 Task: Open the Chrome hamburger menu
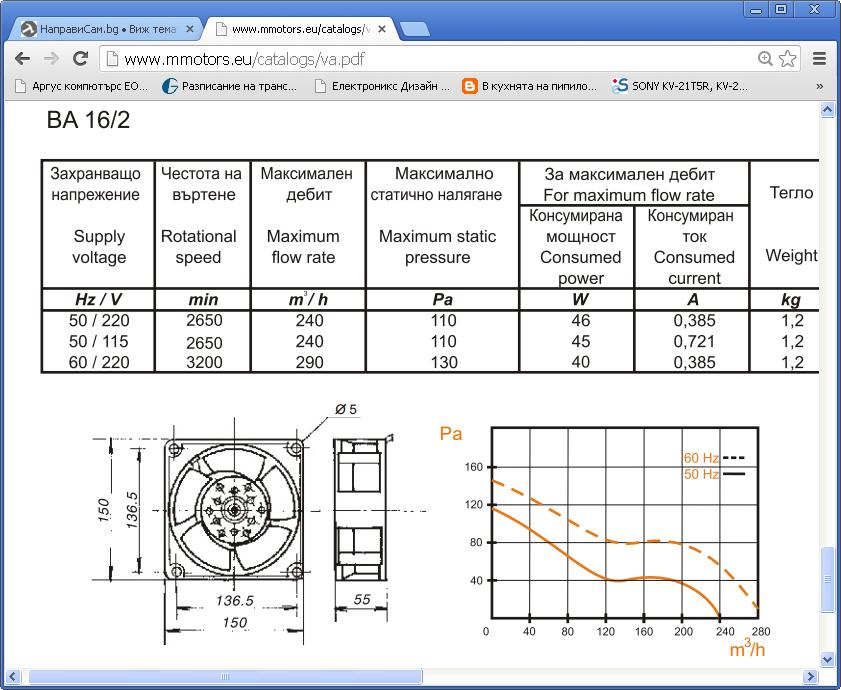(x=820, y=59)
